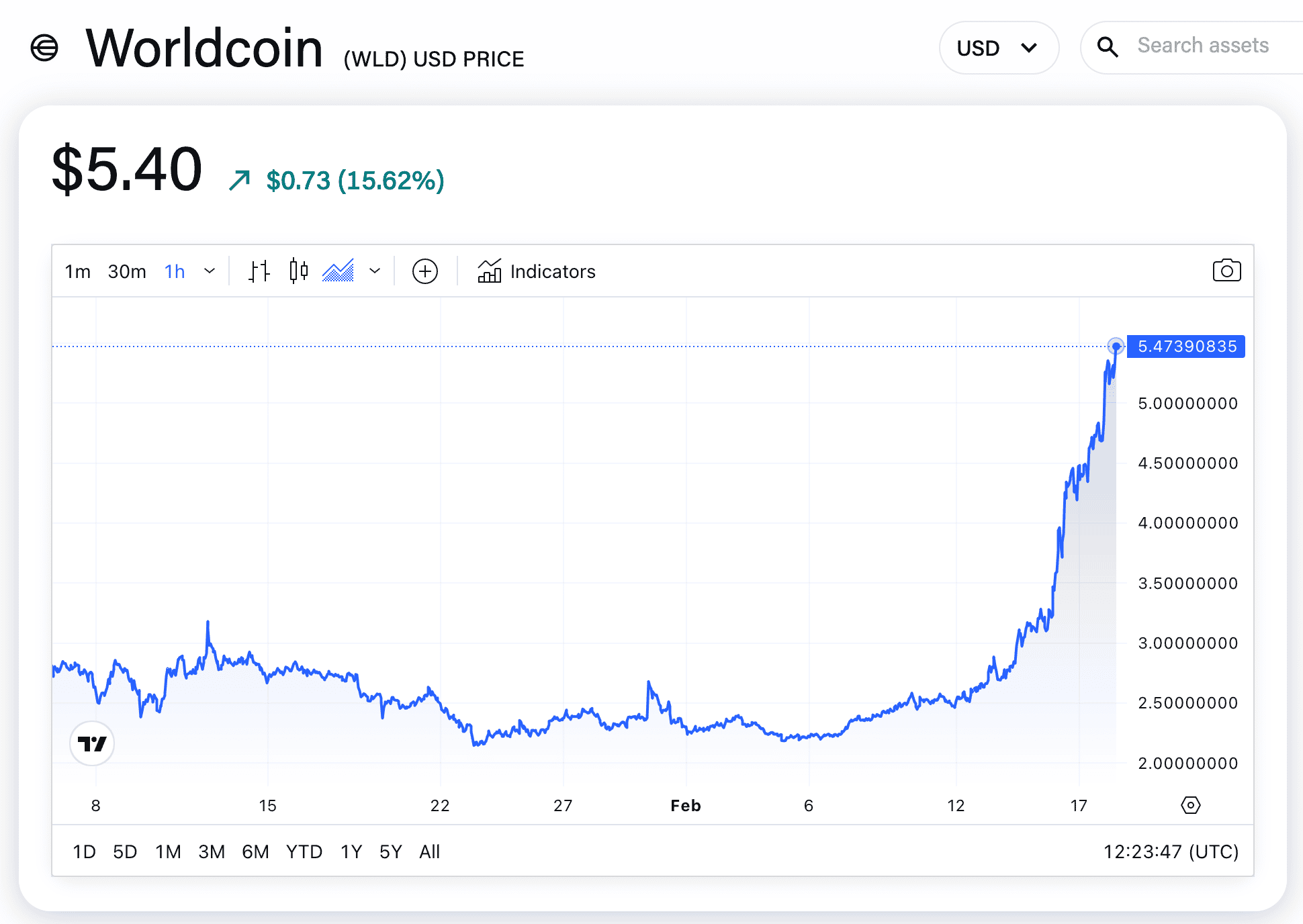Image resolution: width=1303 pixels, height=924 pixels.
Task: Open chart settings via hexagon icon
Action: coord(1190,805)
